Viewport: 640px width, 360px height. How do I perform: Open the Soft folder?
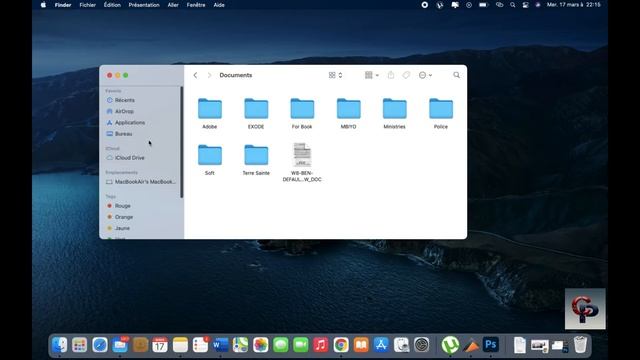click(x=210, y=155)
